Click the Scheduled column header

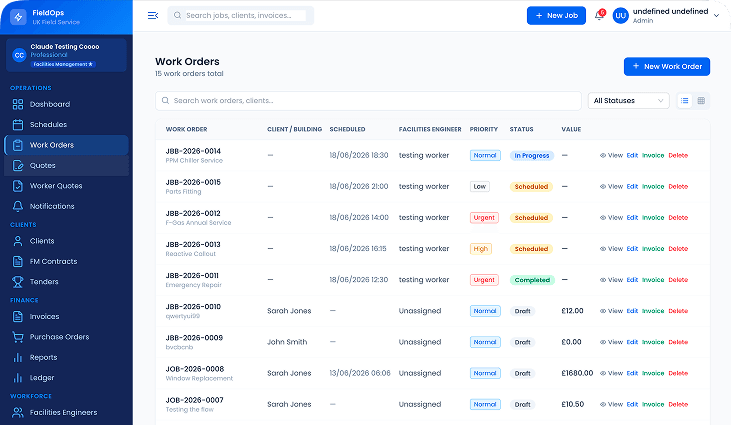[347, 129]
